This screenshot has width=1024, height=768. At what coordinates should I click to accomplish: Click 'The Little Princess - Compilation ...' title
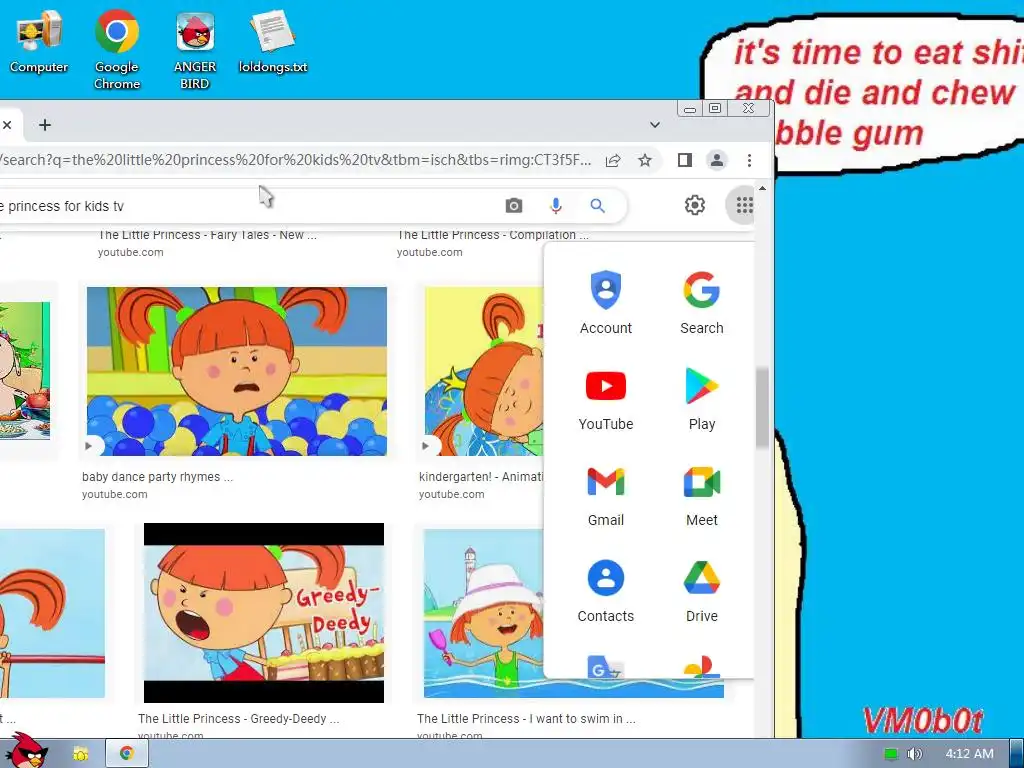coord(493,235)
